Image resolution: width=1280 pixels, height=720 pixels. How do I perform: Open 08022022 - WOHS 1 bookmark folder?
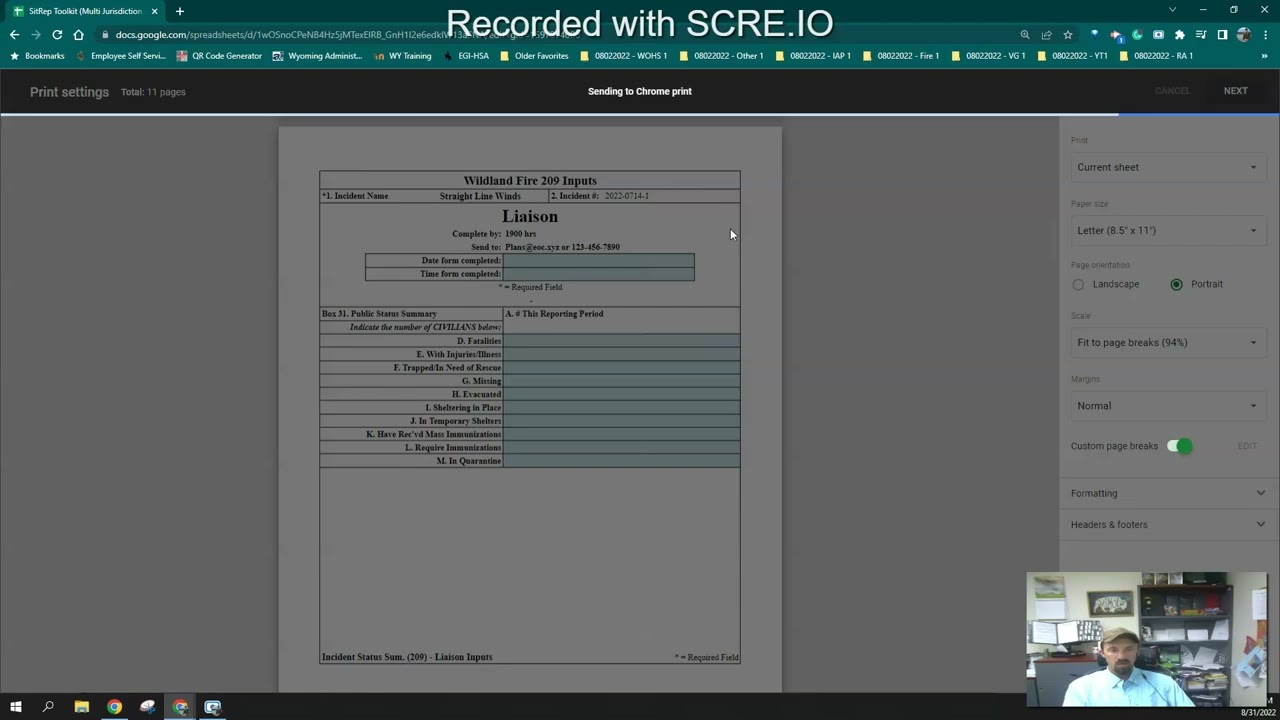[x=623, y=56]
